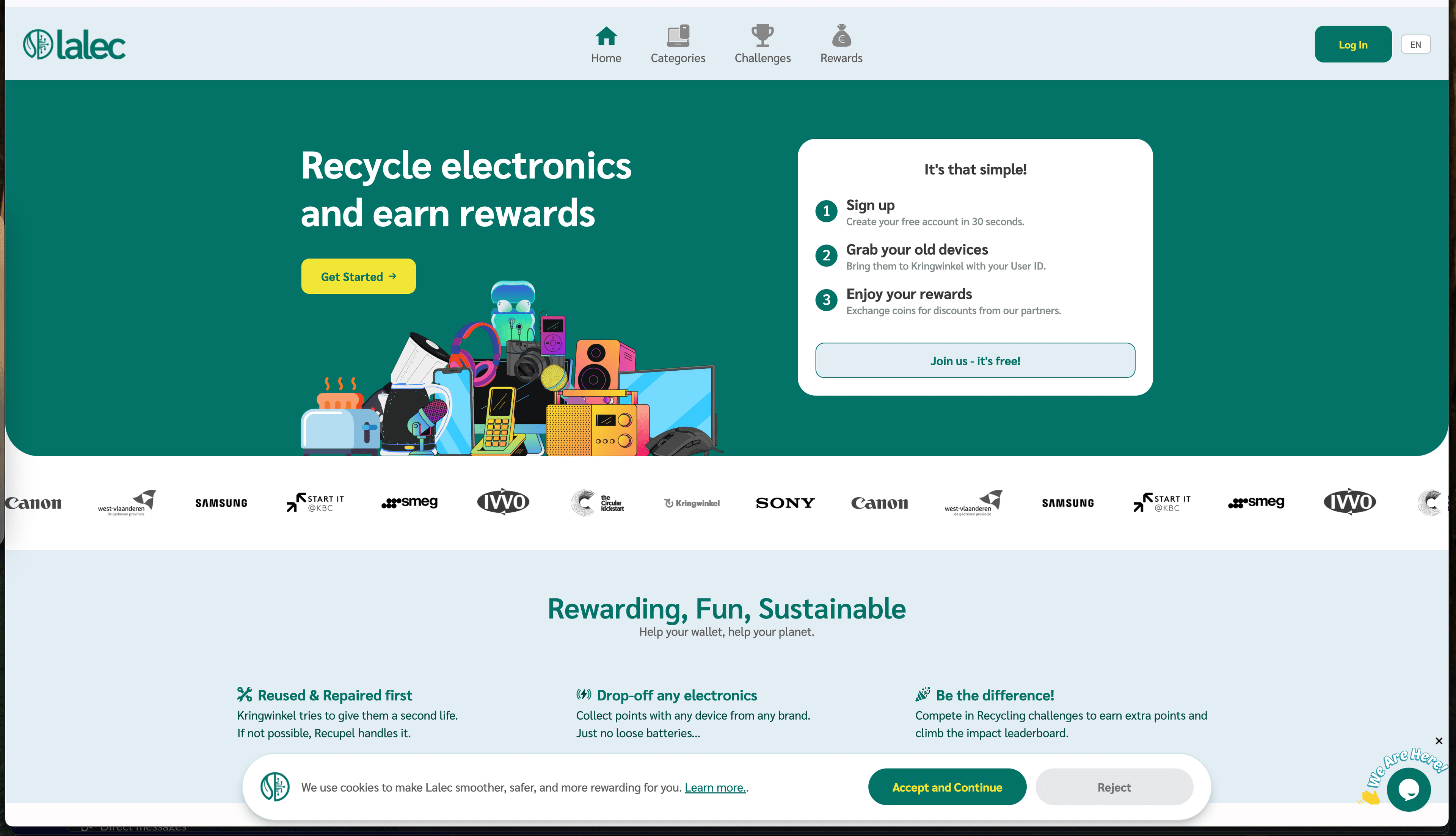Click the leftmost IVVO partner logo
Viewport: 1456px width, 836px height.
(503, 502)
